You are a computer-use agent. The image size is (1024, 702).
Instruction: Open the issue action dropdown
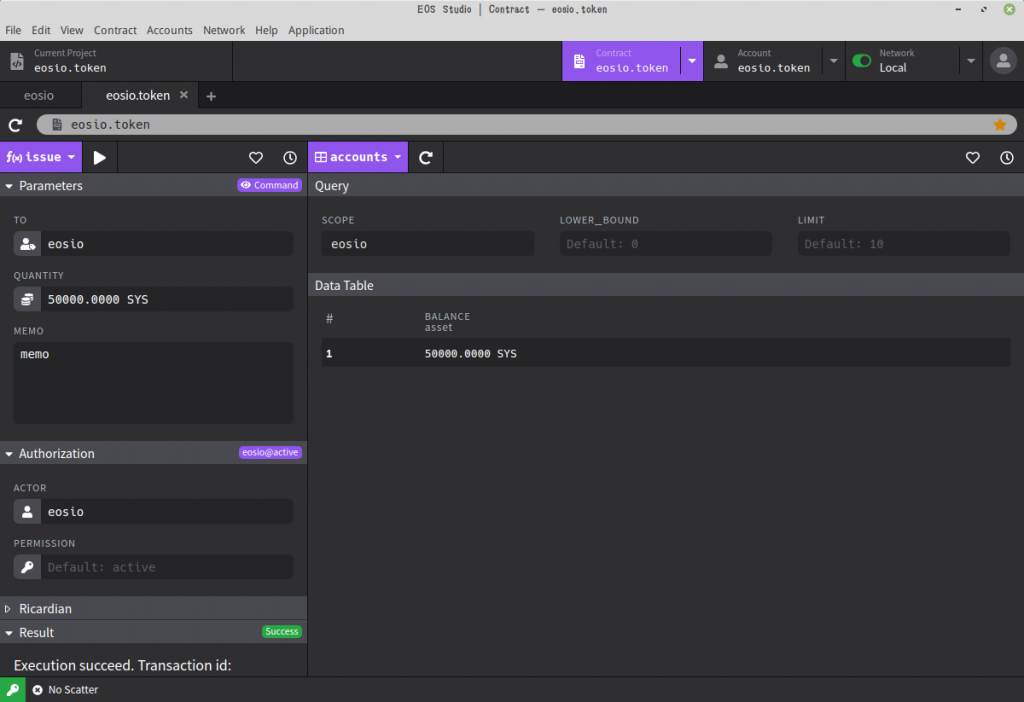point(40,157)
